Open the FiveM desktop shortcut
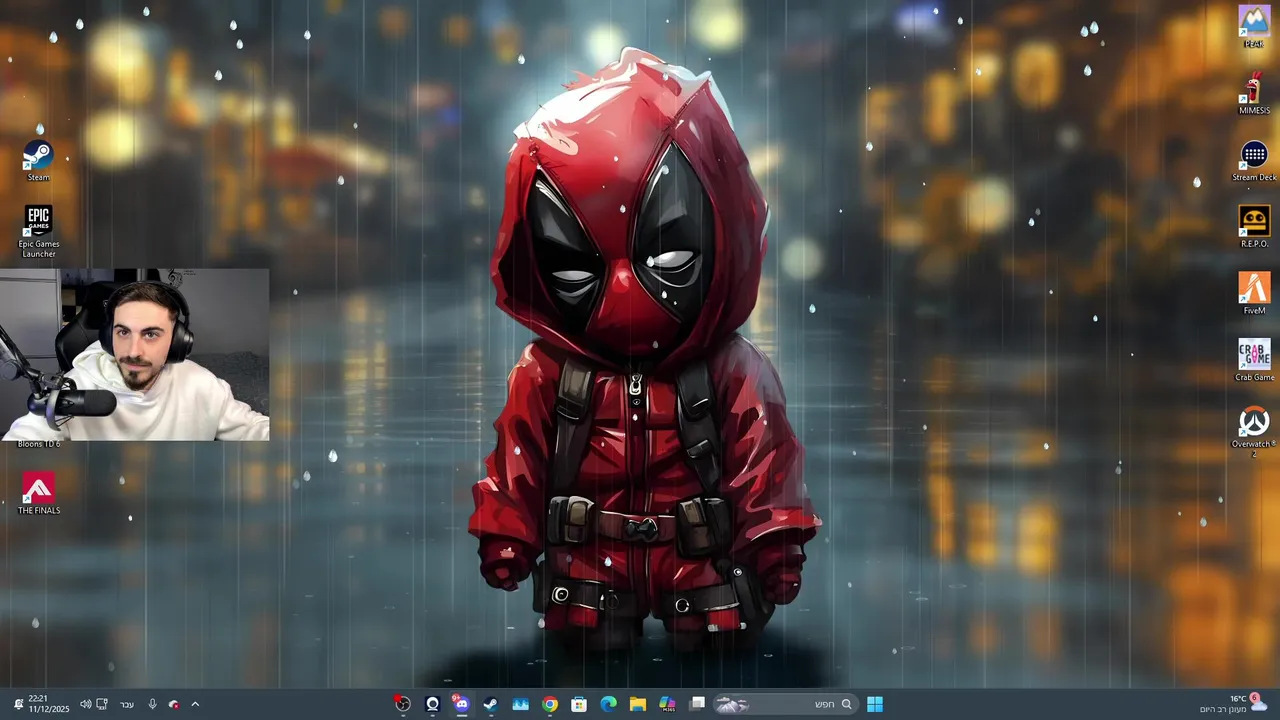 click(1254, 294)
